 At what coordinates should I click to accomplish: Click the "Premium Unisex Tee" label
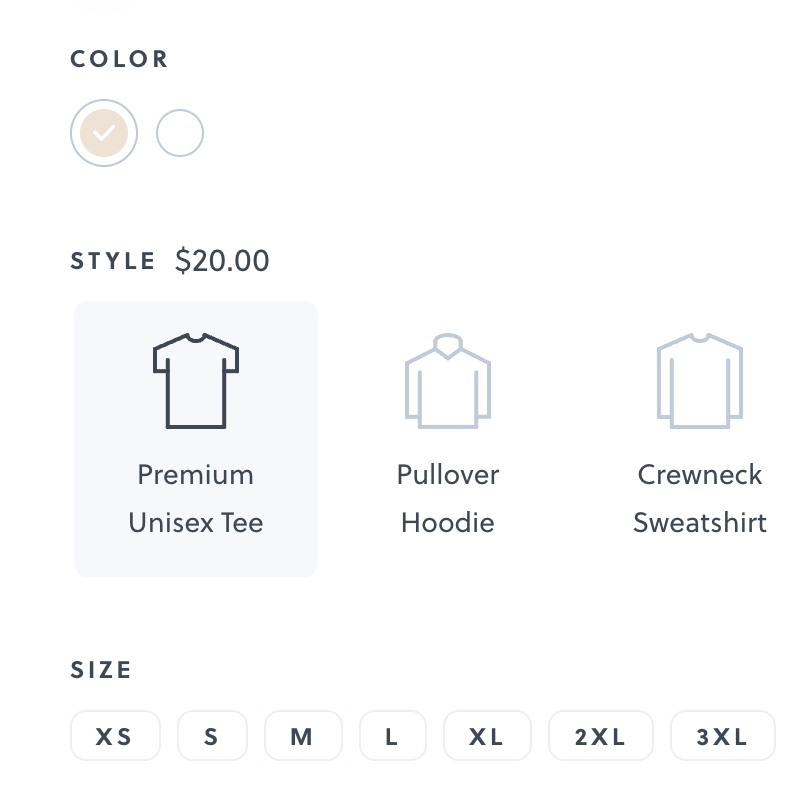pos(196,498)
